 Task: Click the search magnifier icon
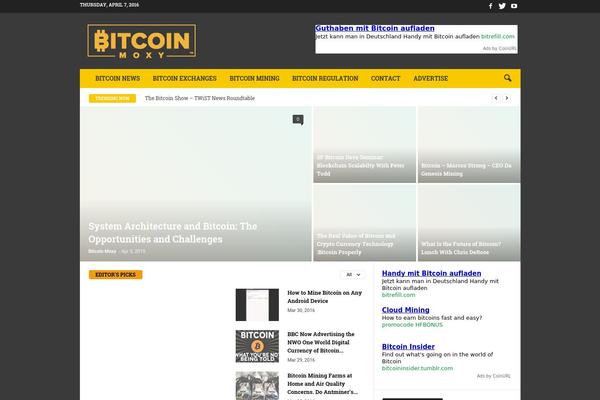click(x=507, y=78)
